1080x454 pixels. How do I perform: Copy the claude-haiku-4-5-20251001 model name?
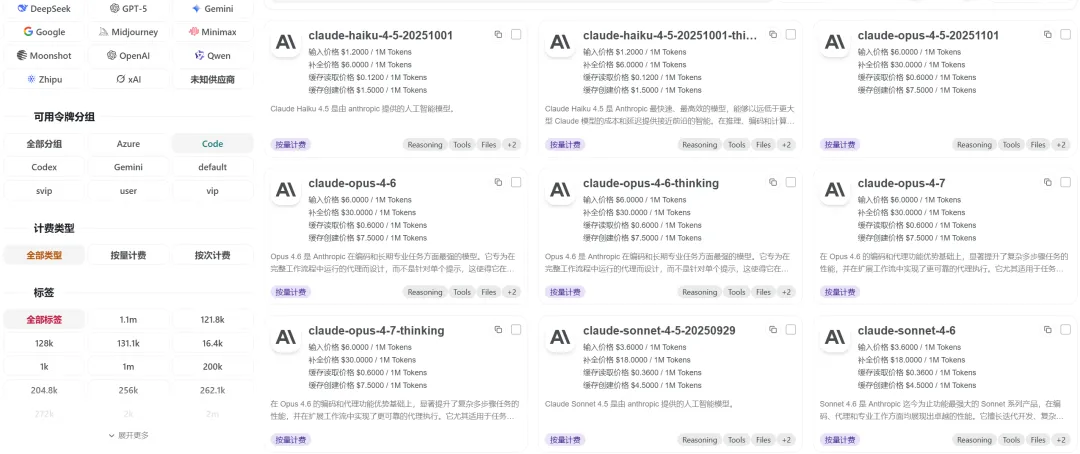(498, 34)
